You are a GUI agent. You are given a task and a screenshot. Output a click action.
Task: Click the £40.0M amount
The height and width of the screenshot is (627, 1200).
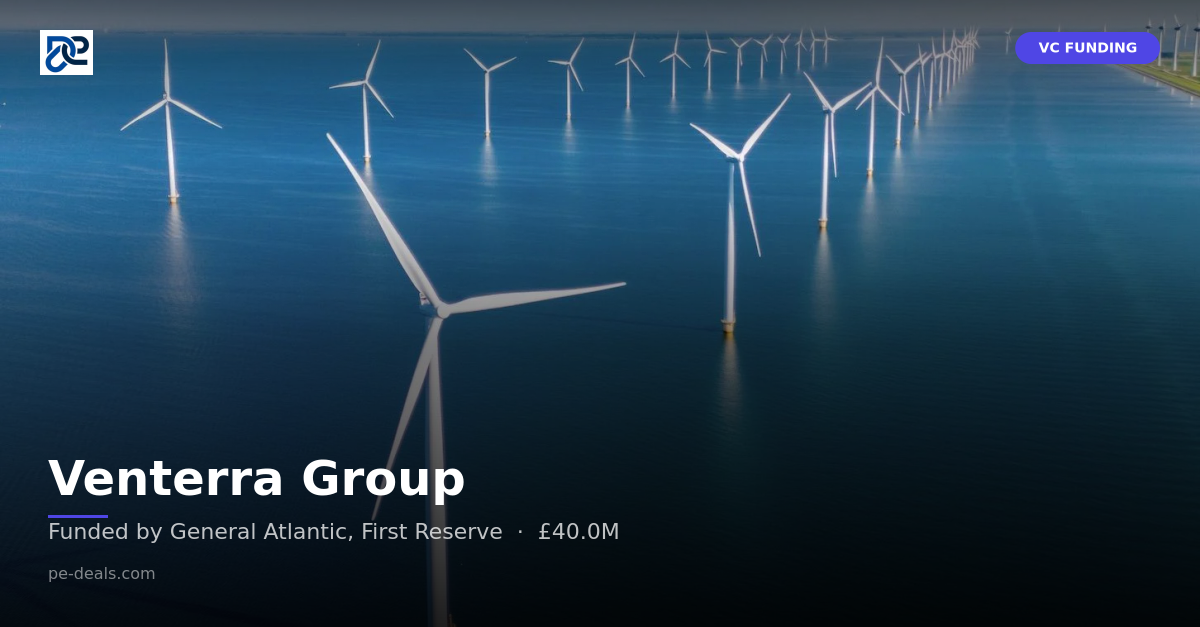pyautogui.click(x=578, y=532)
